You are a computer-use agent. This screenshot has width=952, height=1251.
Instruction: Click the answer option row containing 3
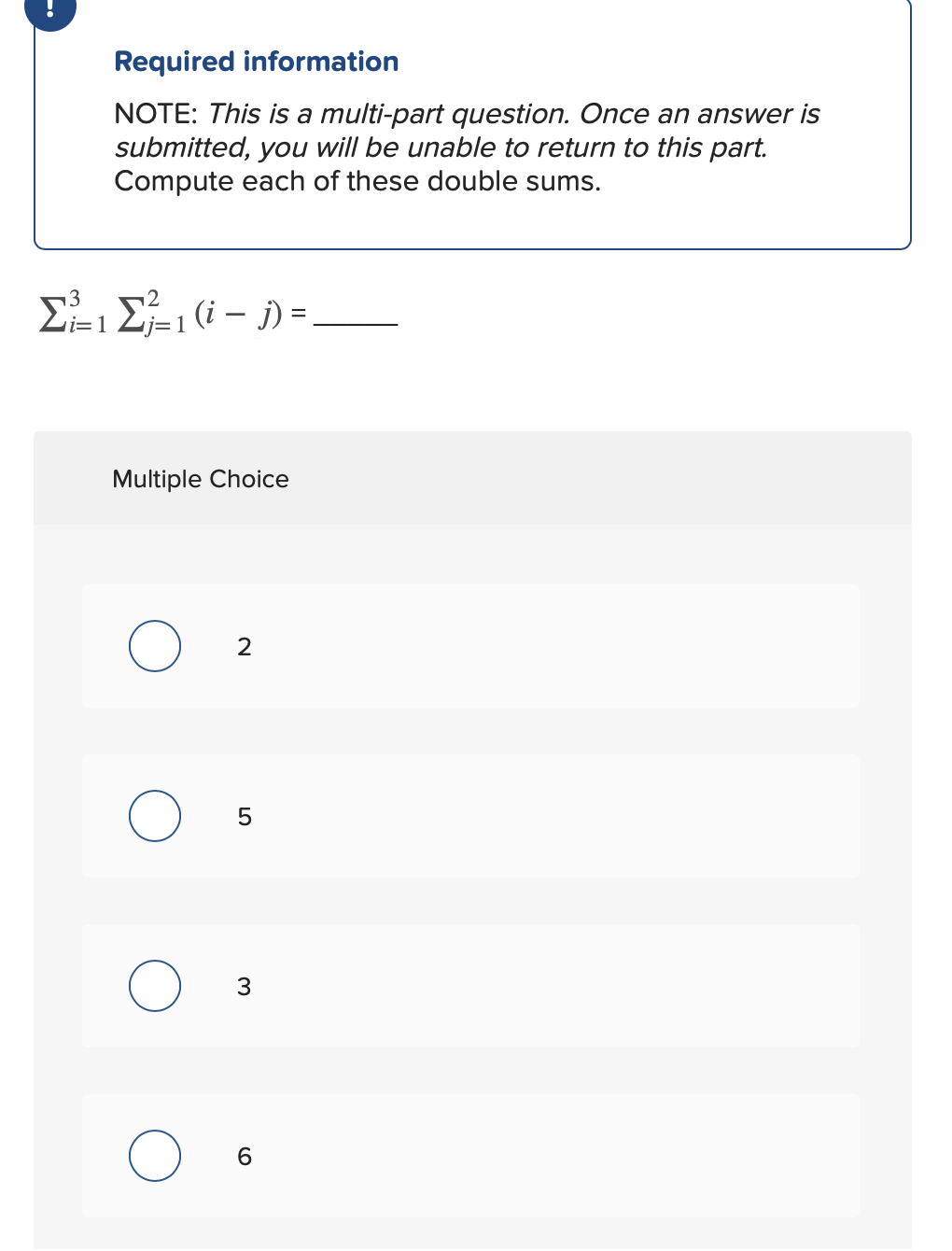(x=470, y=986)
